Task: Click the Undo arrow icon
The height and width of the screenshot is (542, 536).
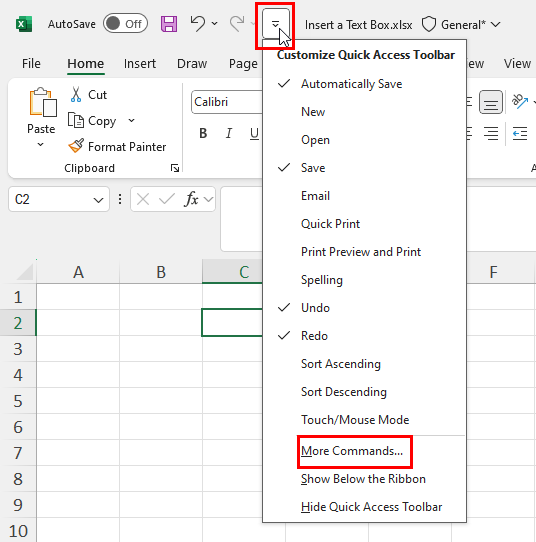Action: pyautogui.click(x=198, y=24)
